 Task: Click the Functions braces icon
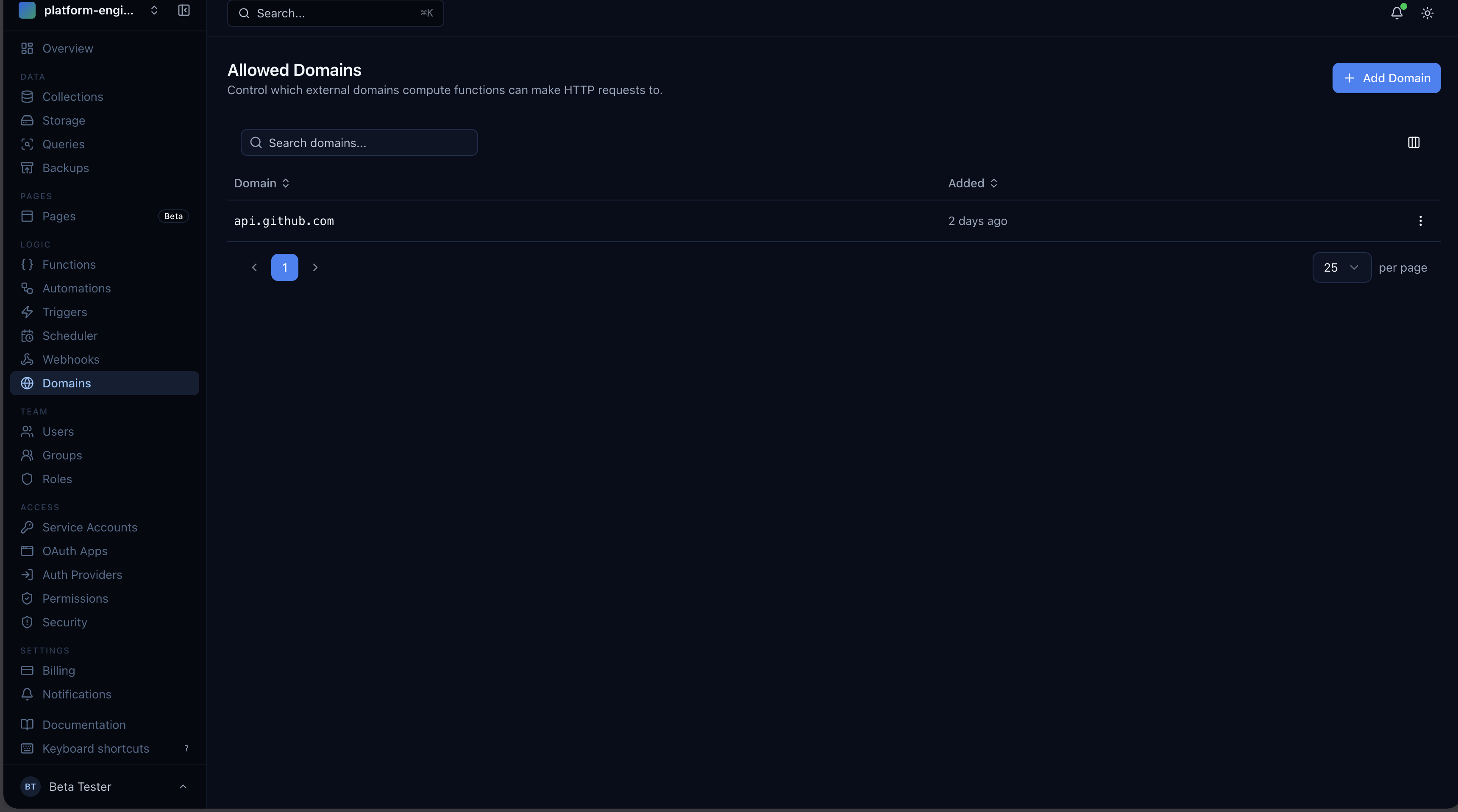tap(27, 265)
